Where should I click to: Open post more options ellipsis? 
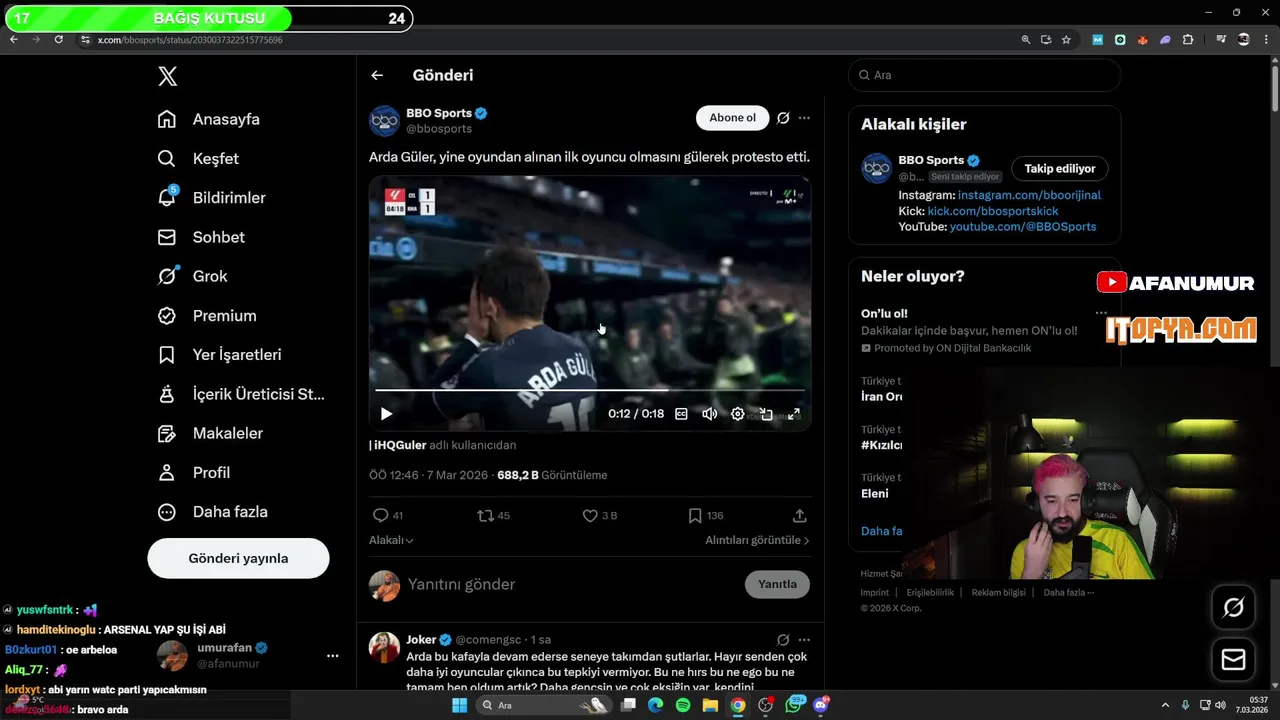coord(804,118)
